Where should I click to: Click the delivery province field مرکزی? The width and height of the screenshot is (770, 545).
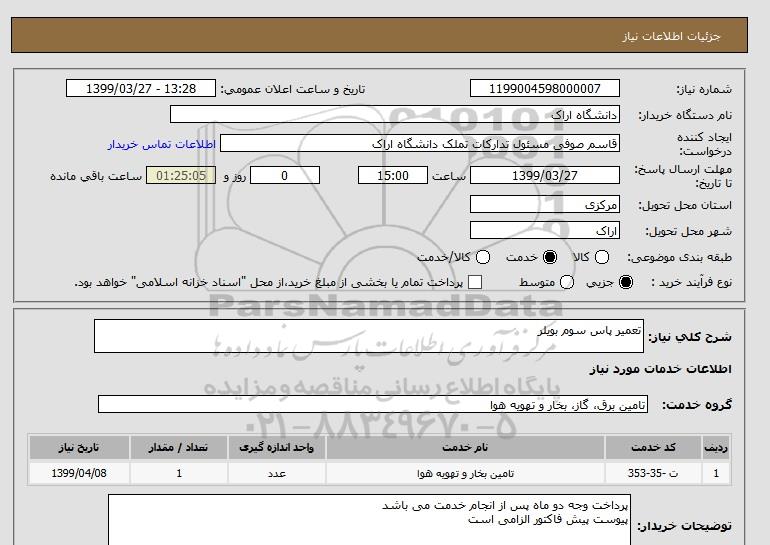point(545,204)
